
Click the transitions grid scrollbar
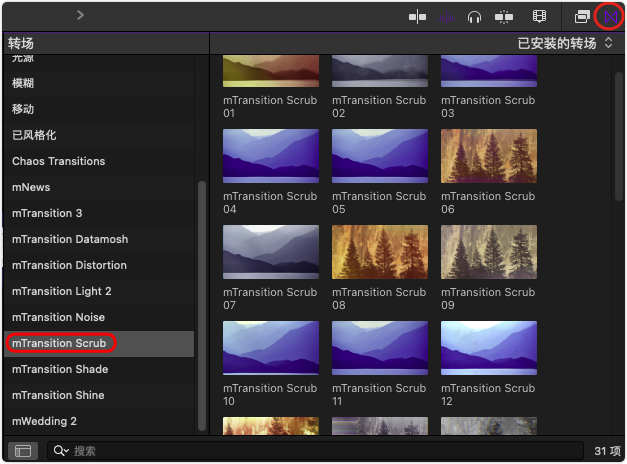(x=619, y=136)
